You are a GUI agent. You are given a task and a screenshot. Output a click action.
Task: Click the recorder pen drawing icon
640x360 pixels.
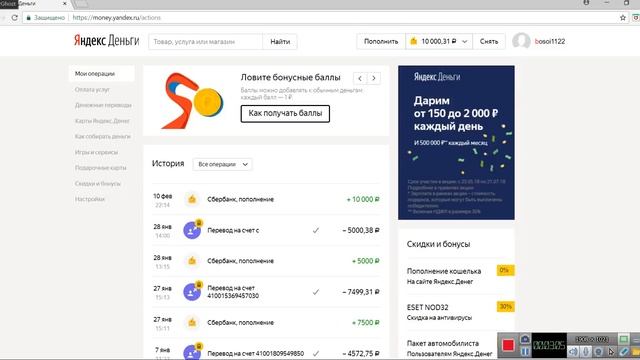pos(624,351)
